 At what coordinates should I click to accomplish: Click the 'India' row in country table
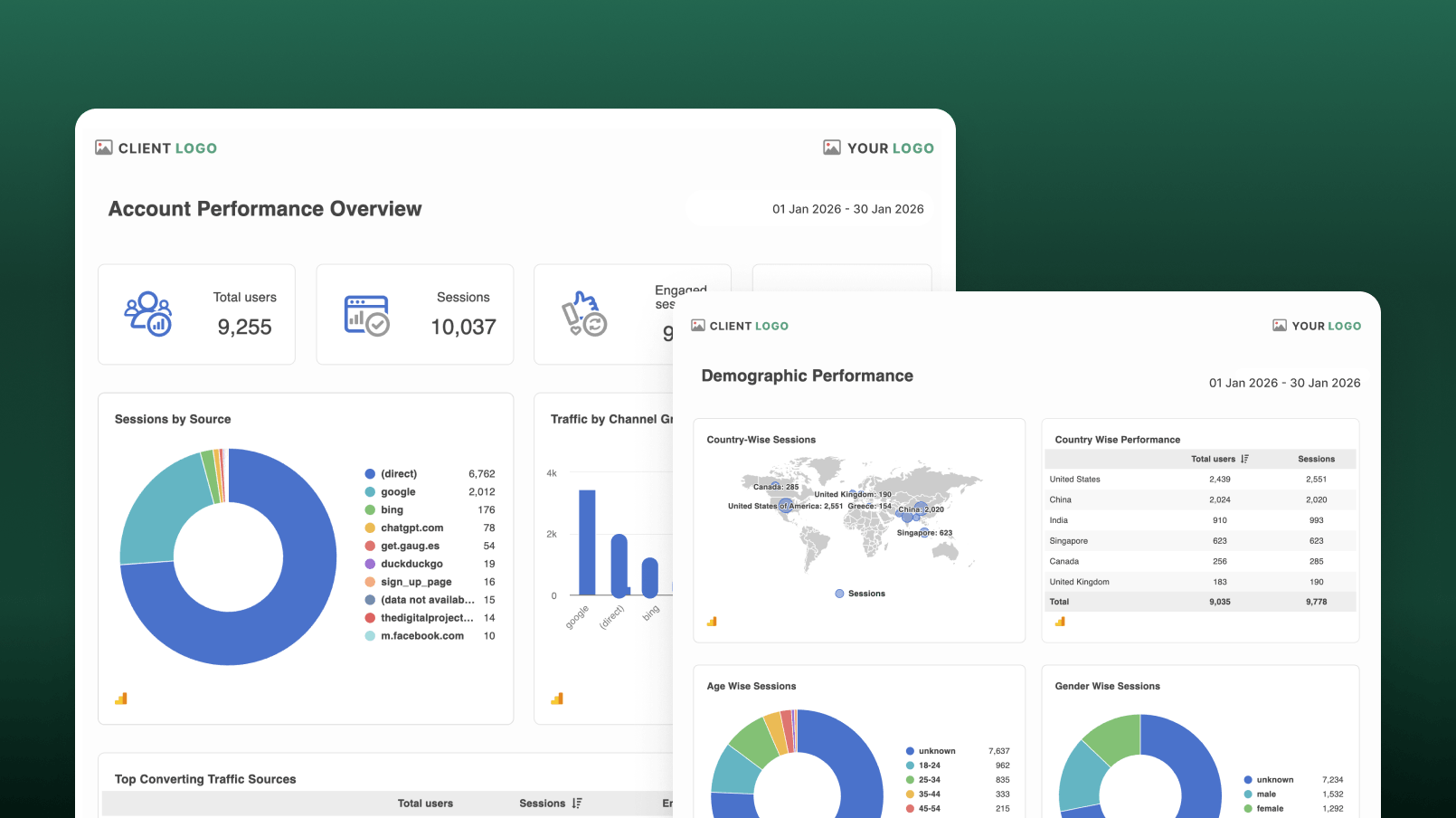coord(1199,520)
